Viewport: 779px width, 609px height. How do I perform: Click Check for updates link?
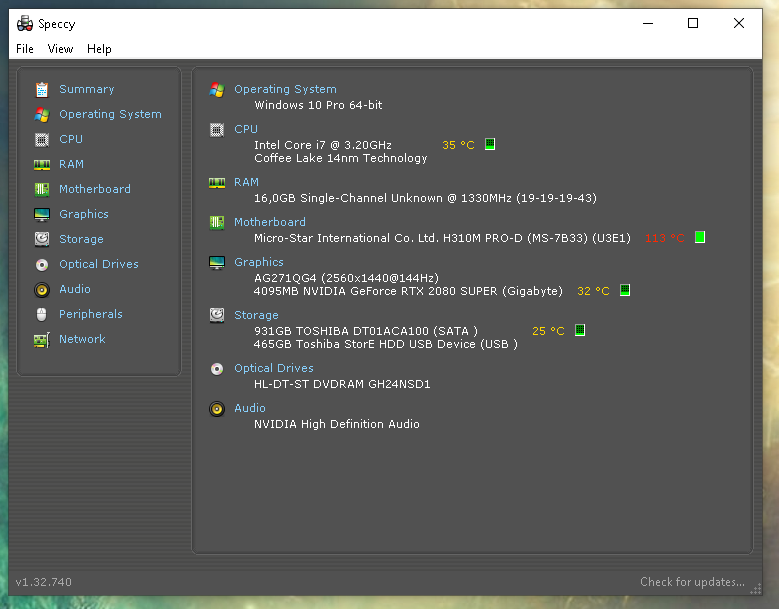tap(693, 582)
